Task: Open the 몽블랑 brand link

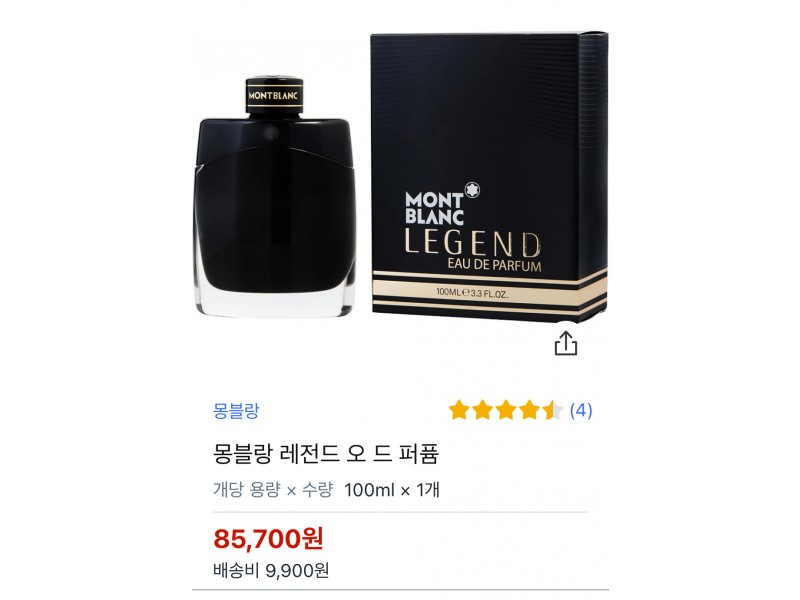Action: coord(236,411)
